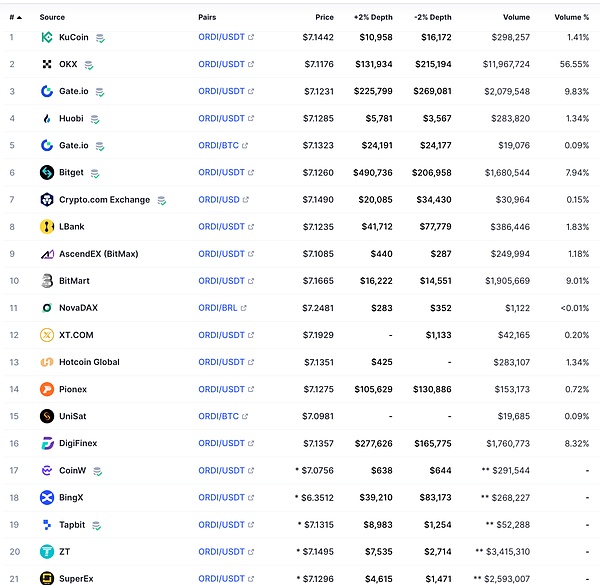Image resolution: width=600 pixels, height=585 pixels.
Task: Sort table by Price column header
Action: coord(324,17)
